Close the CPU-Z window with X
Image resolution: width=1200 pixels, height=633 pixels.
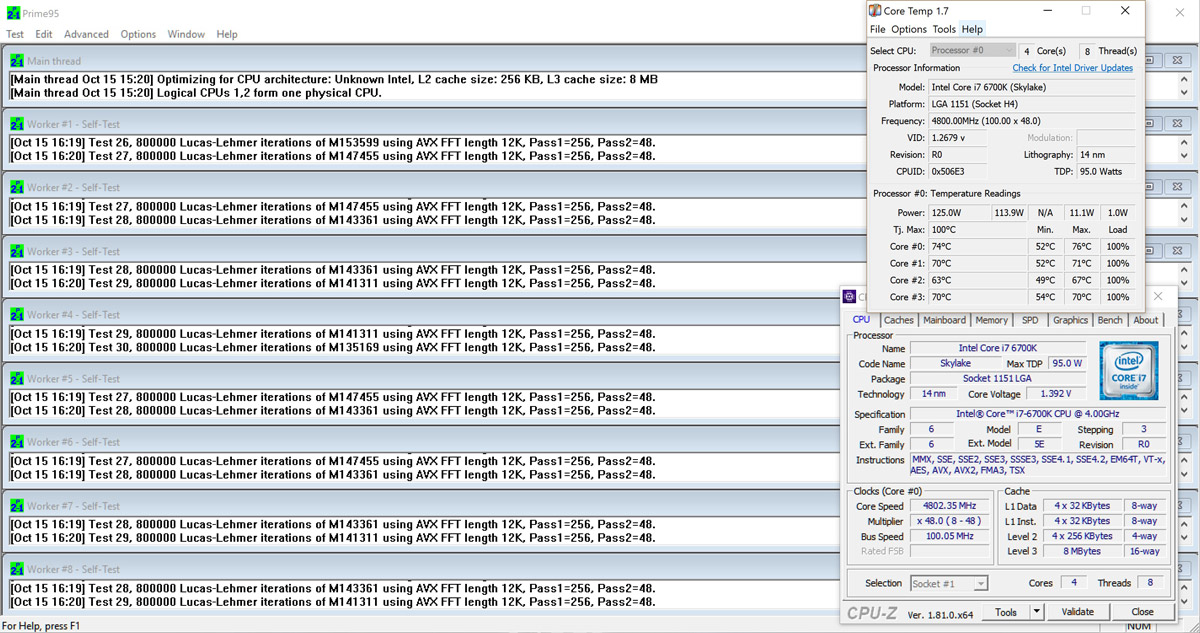tap(1158, 297)
